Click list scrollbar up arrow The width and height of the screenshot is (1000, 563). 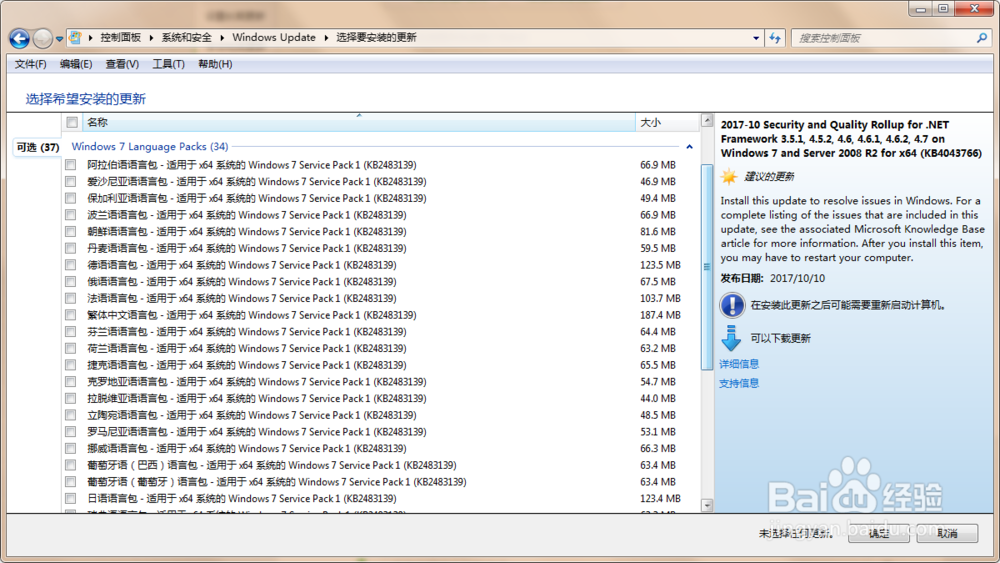(707, 121)
